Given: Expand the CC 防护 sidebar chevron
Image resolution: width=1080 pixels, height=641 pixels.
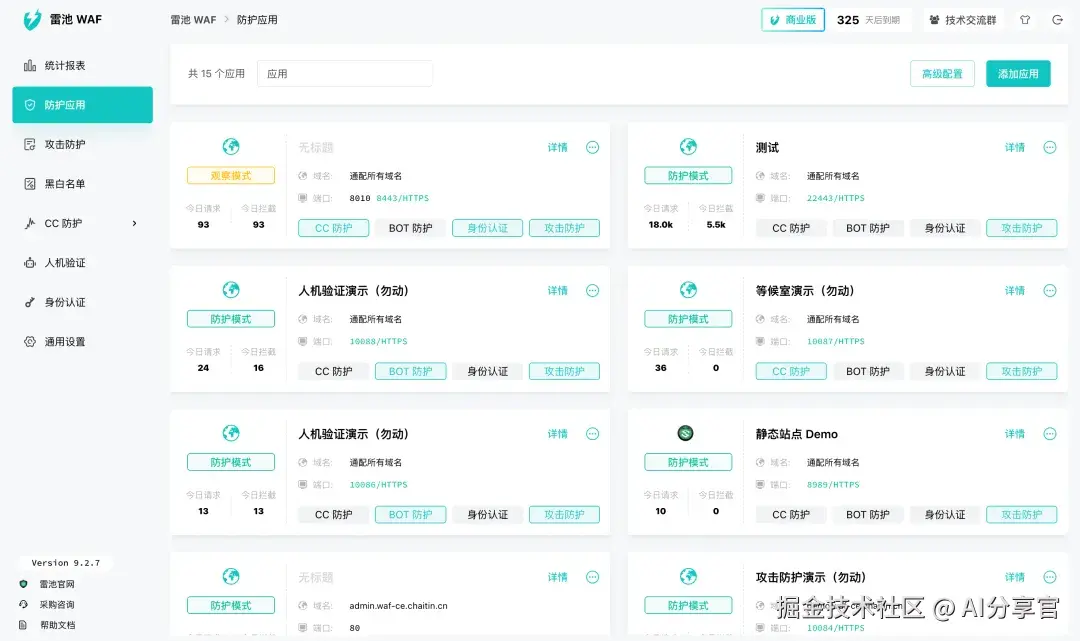Looking at the screenshot, I should (134, 223).
